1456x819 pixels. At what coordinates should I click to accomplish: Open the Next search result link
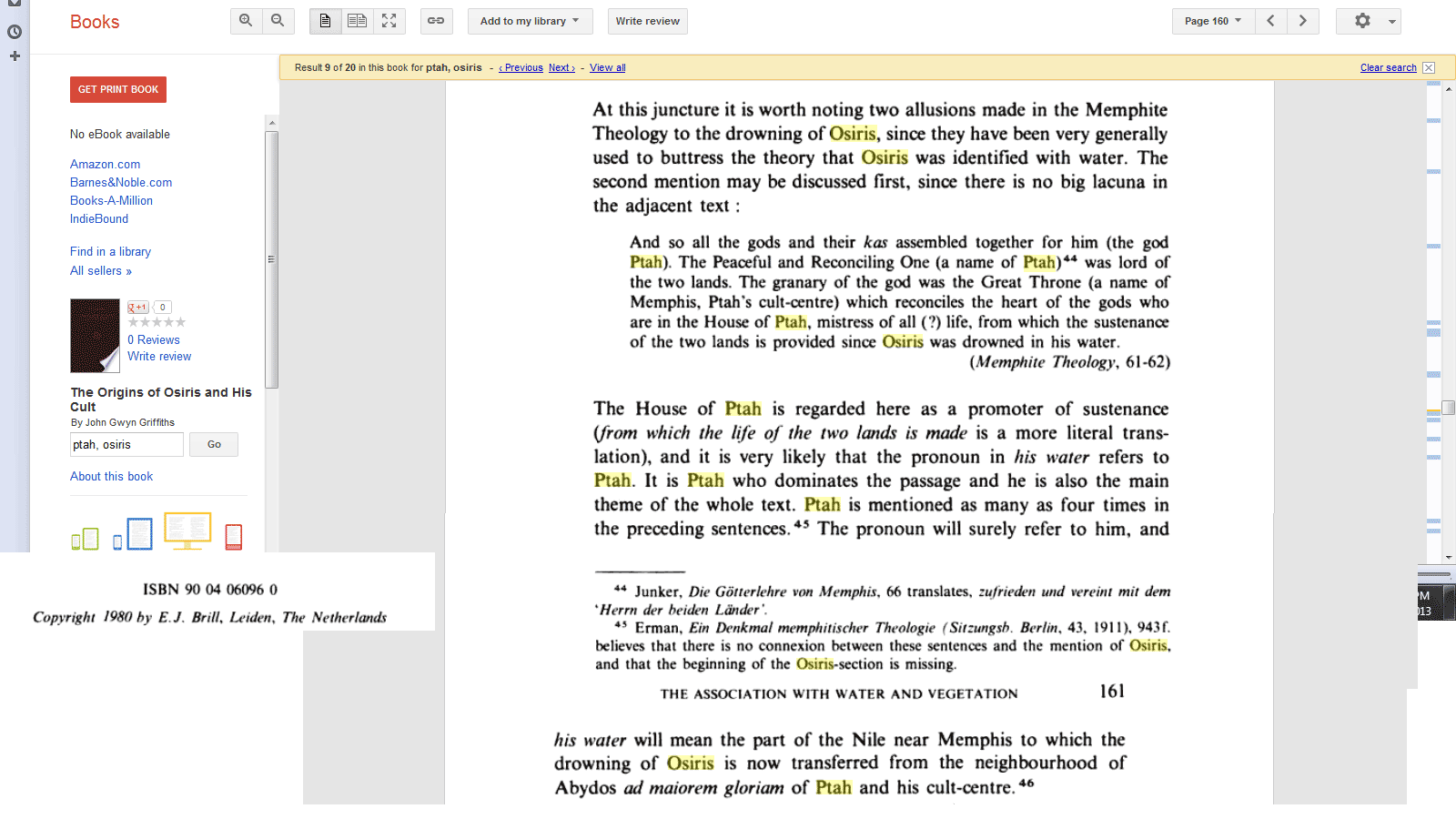(561, 67)
